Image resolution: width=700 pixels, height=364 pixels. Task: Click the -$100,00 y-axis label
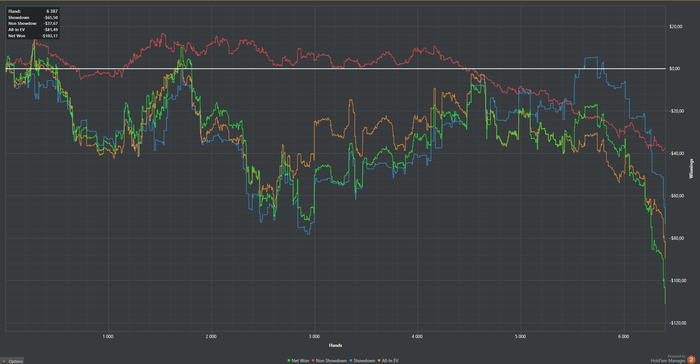pos(677,281)
